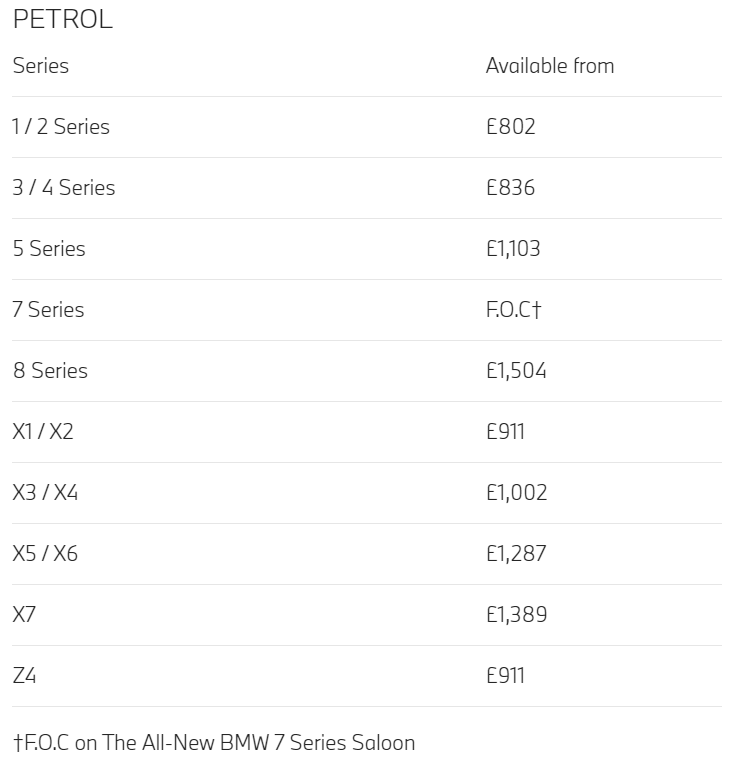Click the £1,002 price

coord(516,493)
